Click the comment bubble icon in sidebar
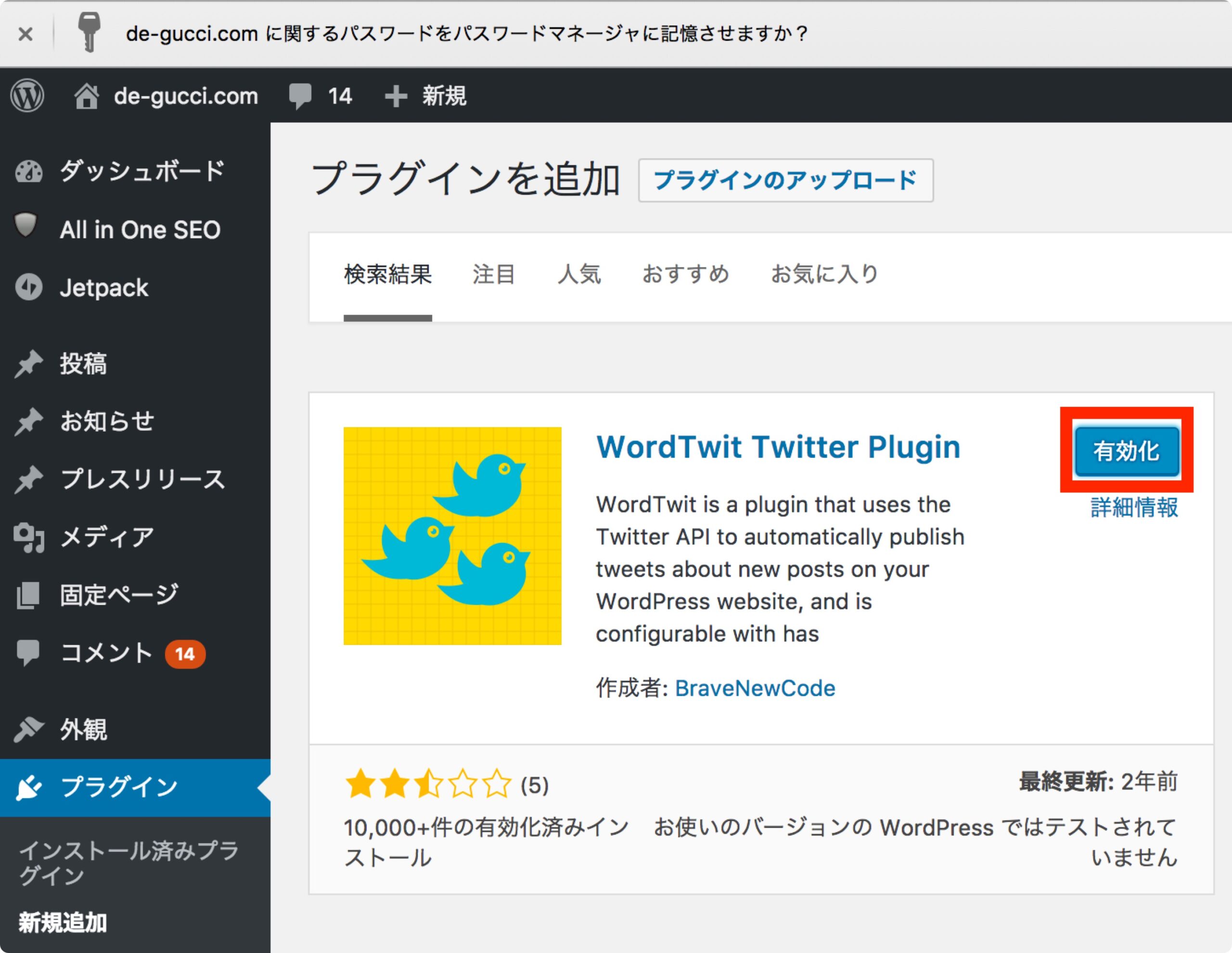1232x953 pixels. click(28, 654)
